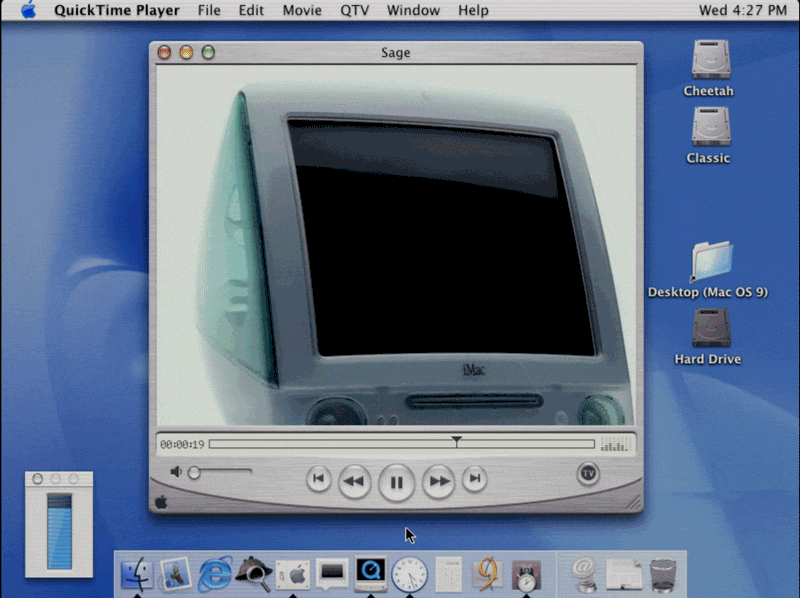Click the Clock icon in the Dock
800x598 pixels.
tap(409, 575)
